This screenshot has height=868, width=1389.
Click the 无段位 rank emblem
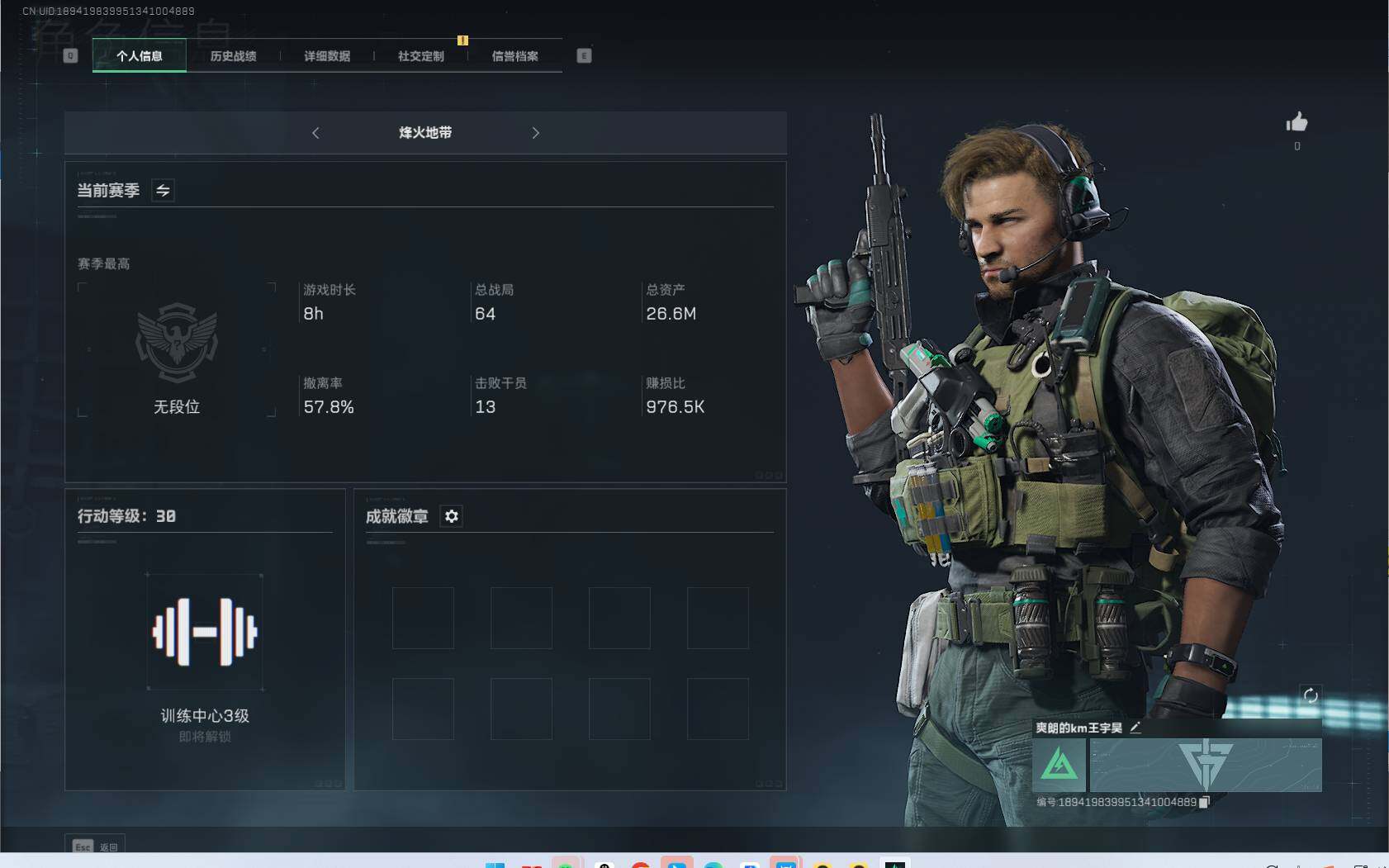(x=177, y=342)
